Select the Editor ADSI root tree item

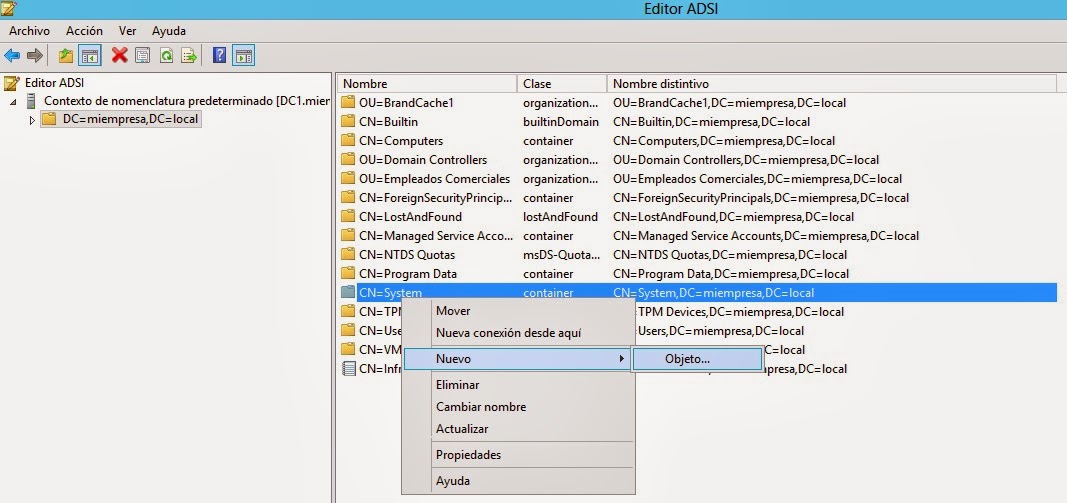(54, 83)
